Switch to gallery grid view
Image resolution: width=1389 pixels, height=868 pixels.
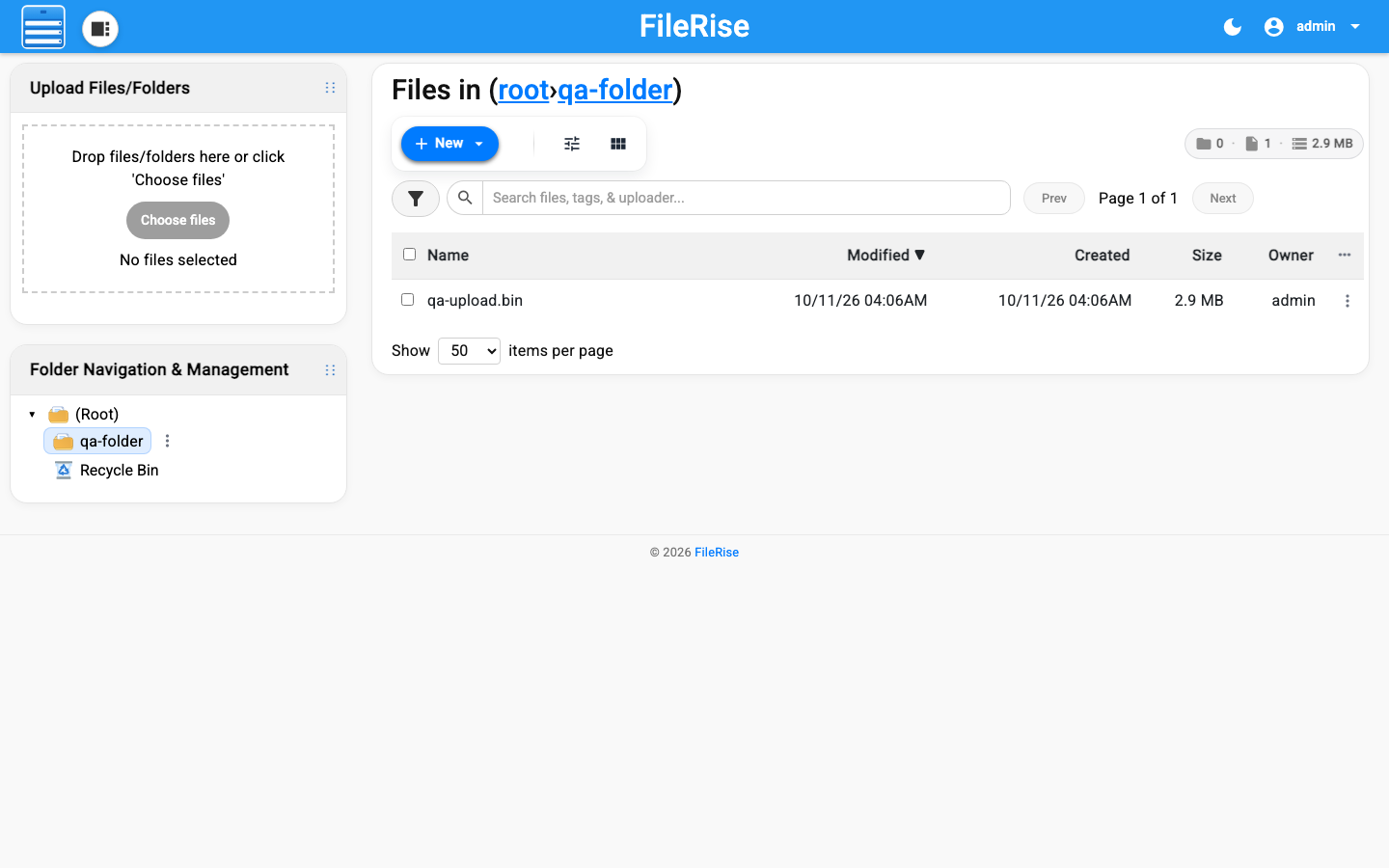pos(618,144)
